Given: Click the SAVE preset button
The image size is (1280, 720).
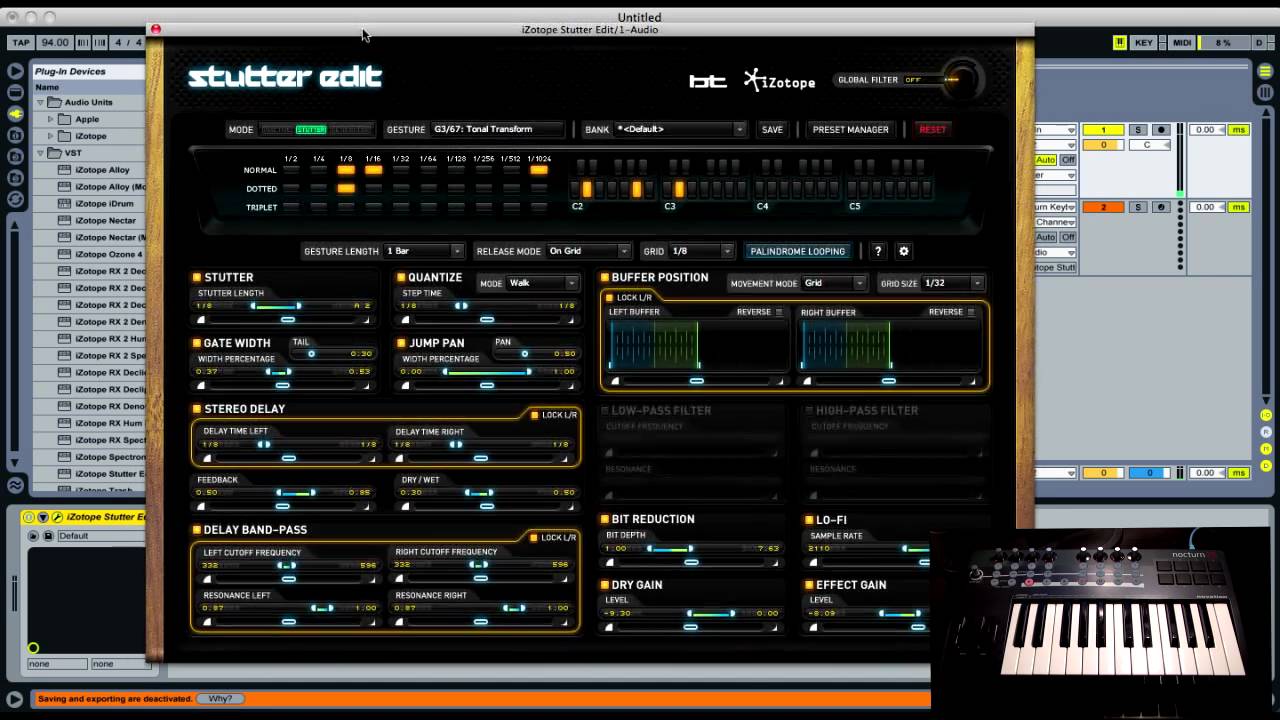Looking at the screenshot, I should click(772, 129).
